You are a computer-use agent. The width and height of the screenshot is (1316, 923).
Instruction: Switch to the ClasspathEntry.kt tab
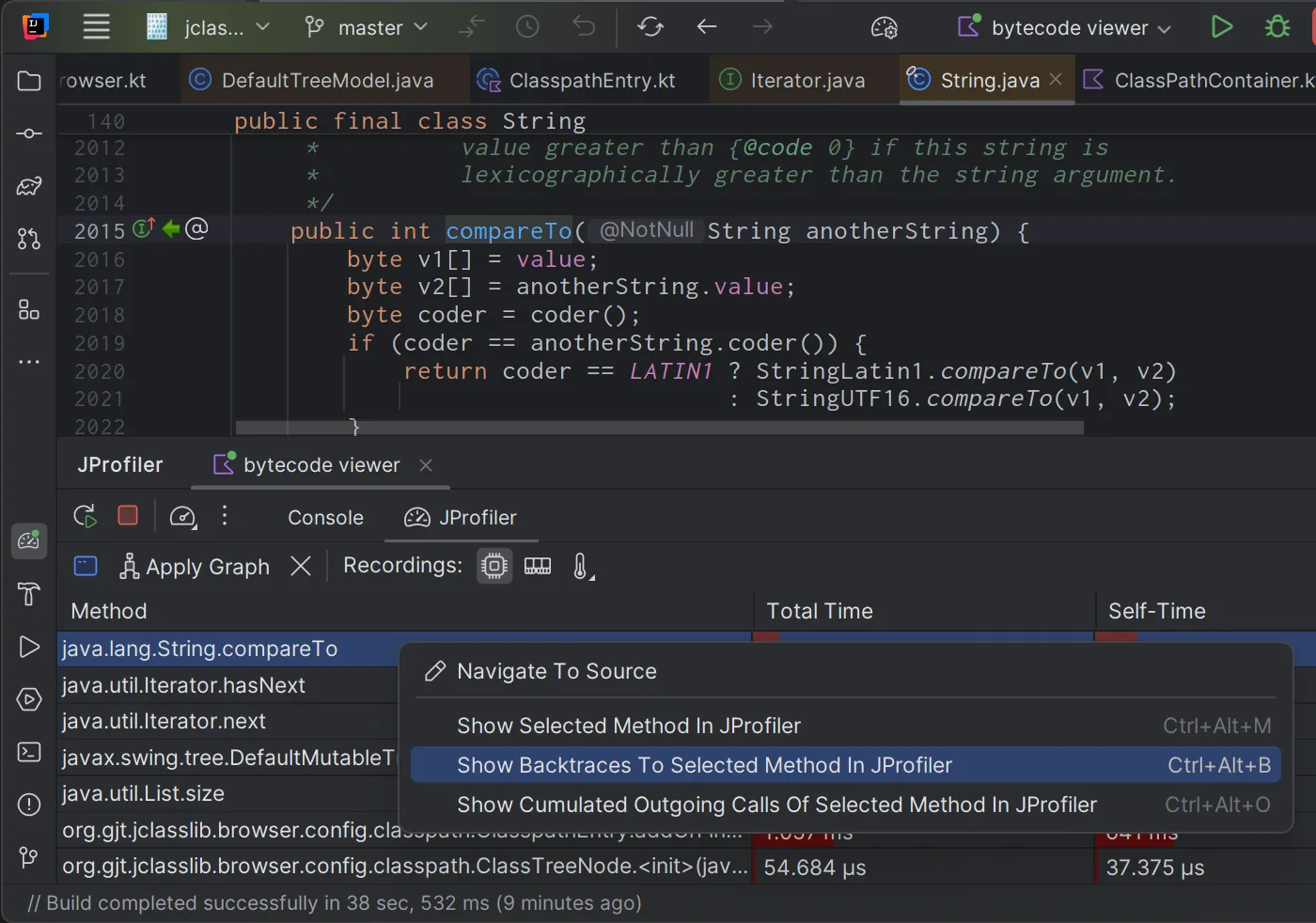coord(576,81)
